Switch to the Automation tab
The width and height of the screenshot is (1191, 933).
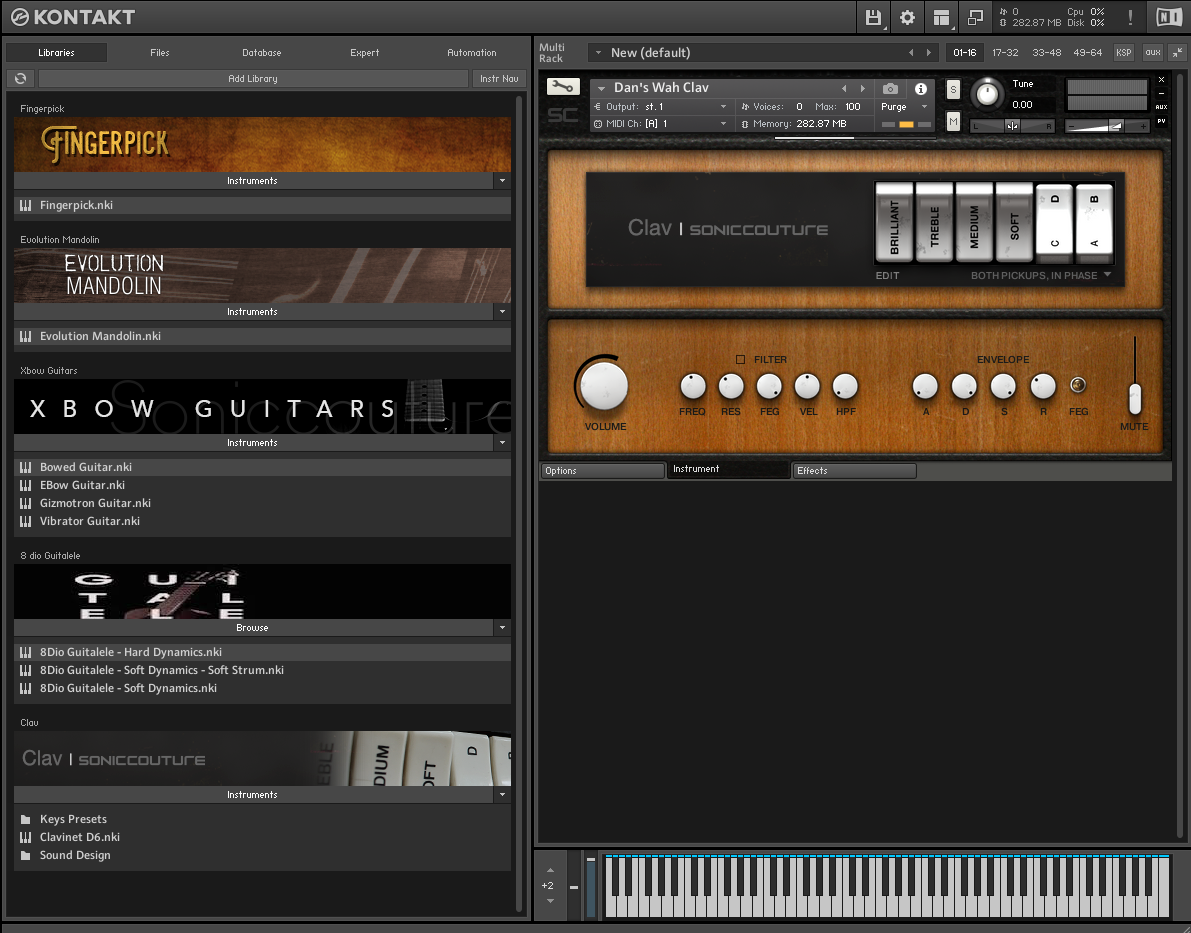[472, 52]
